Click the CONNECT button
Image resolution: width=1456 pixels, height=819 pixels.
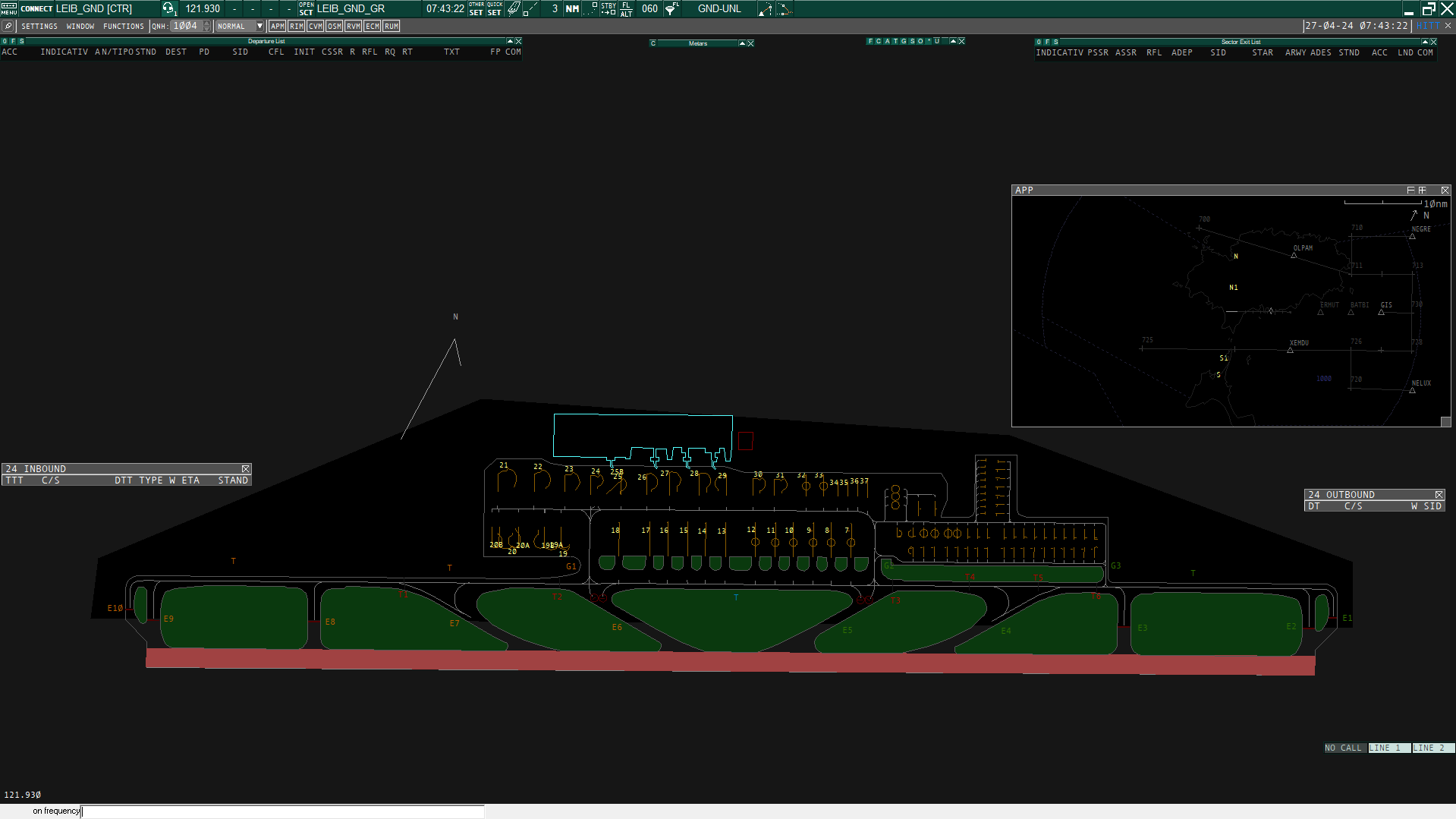click(36, 9)
